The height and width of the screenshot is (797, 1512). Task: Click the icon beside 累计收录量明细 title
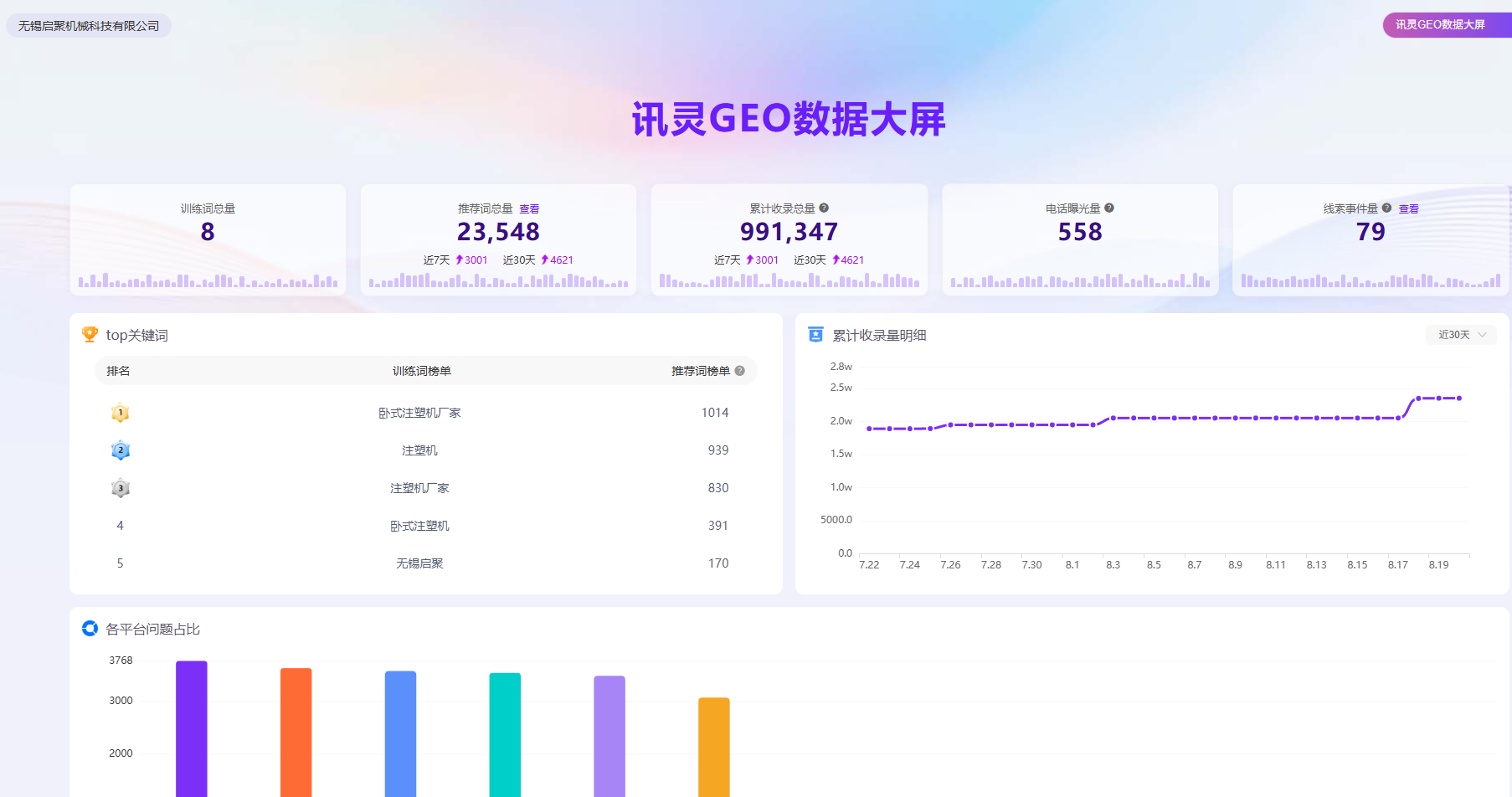pos(815,335)
